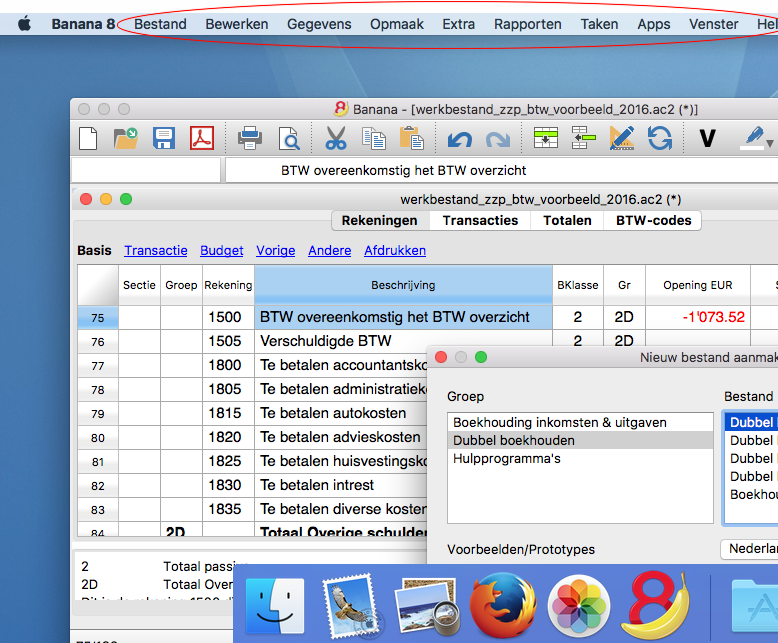The image size is (778, 643).
Task: Click the Opening EUR column header
Action: coord(698,285)
